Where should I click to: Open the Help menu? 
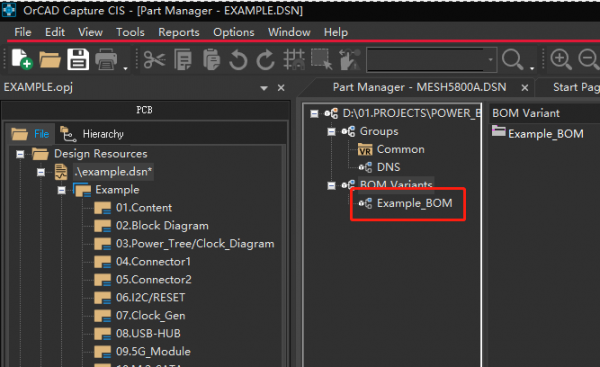click(x=336, y=32)
